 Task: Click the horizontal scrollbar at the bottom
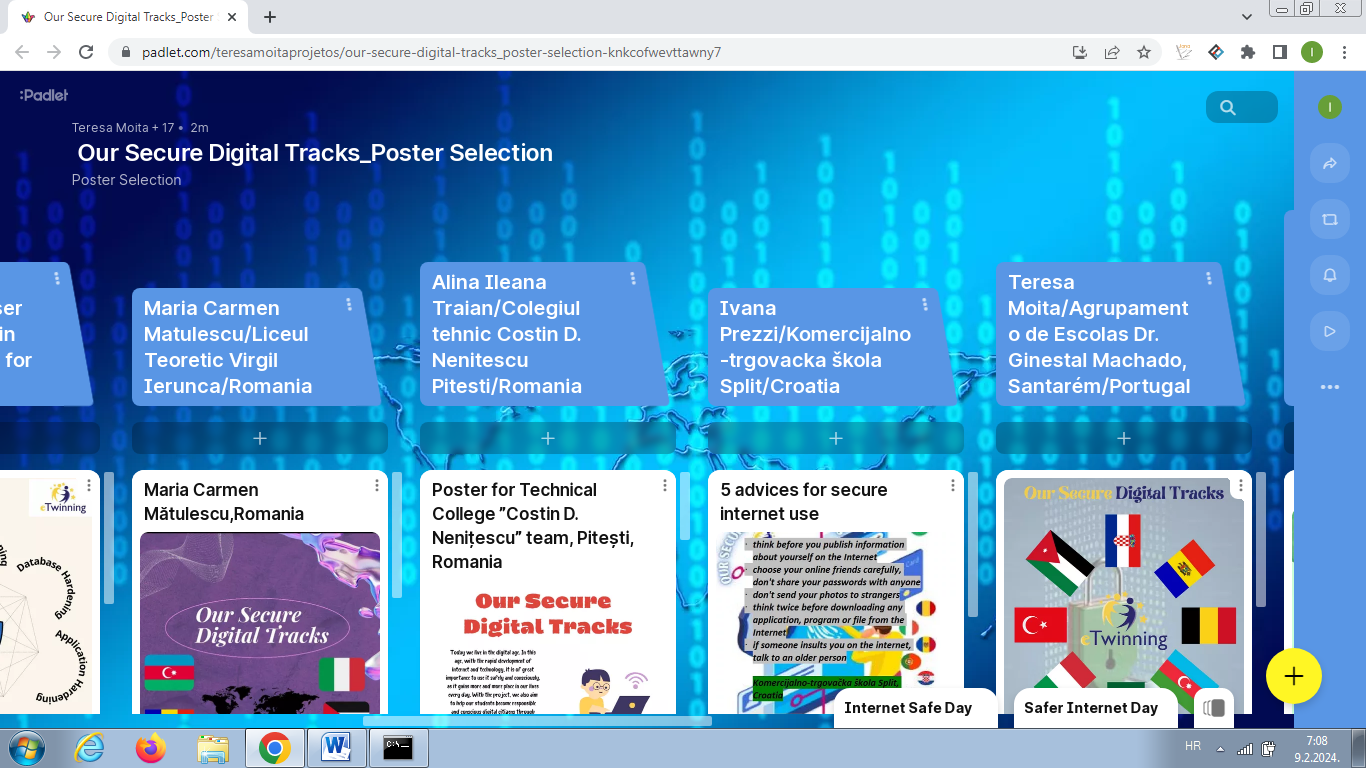[x=537, y=720]
